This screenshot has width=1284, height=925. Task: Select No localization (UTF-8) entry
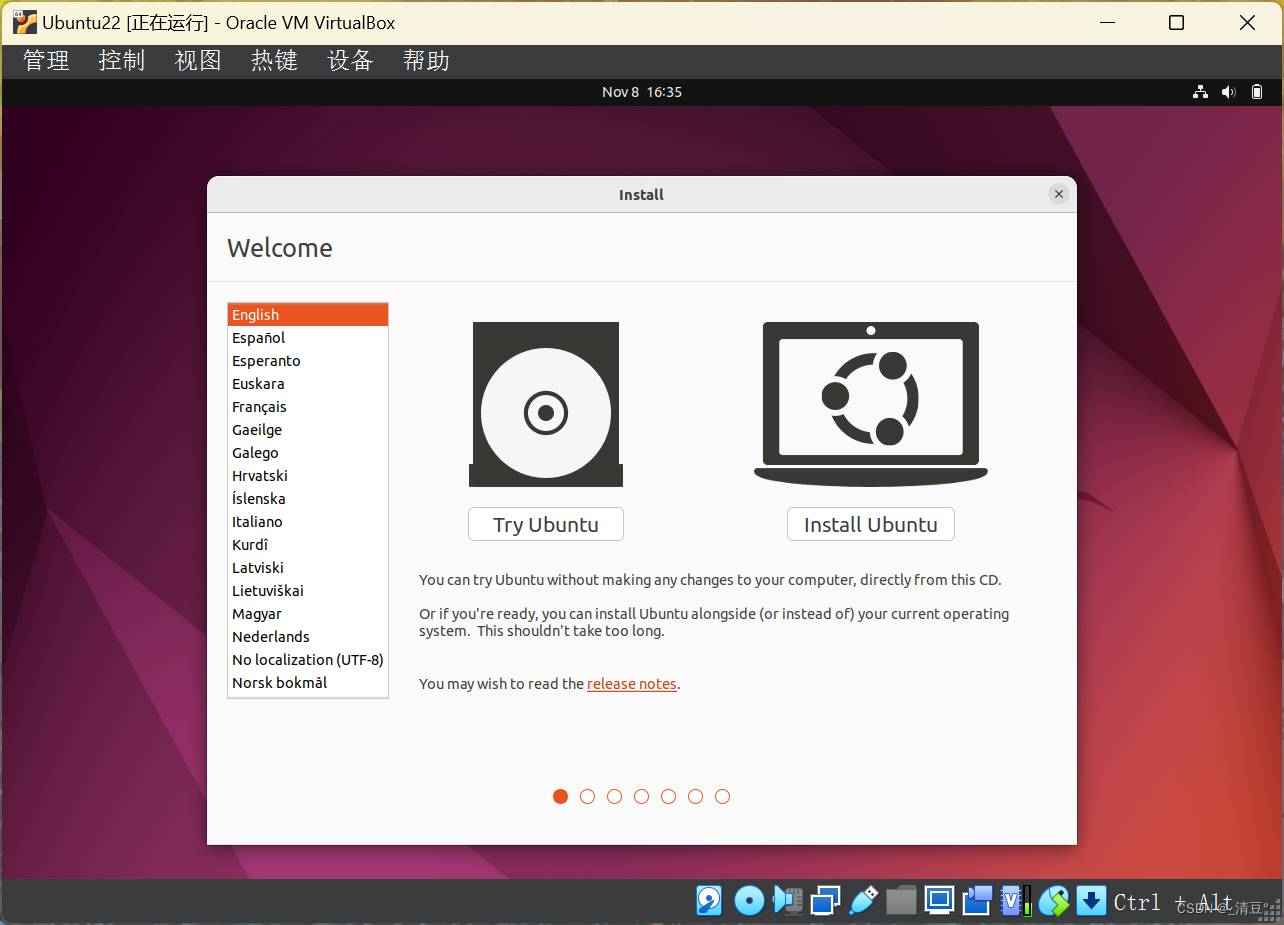pyautogui.click(x=308, y=660)
